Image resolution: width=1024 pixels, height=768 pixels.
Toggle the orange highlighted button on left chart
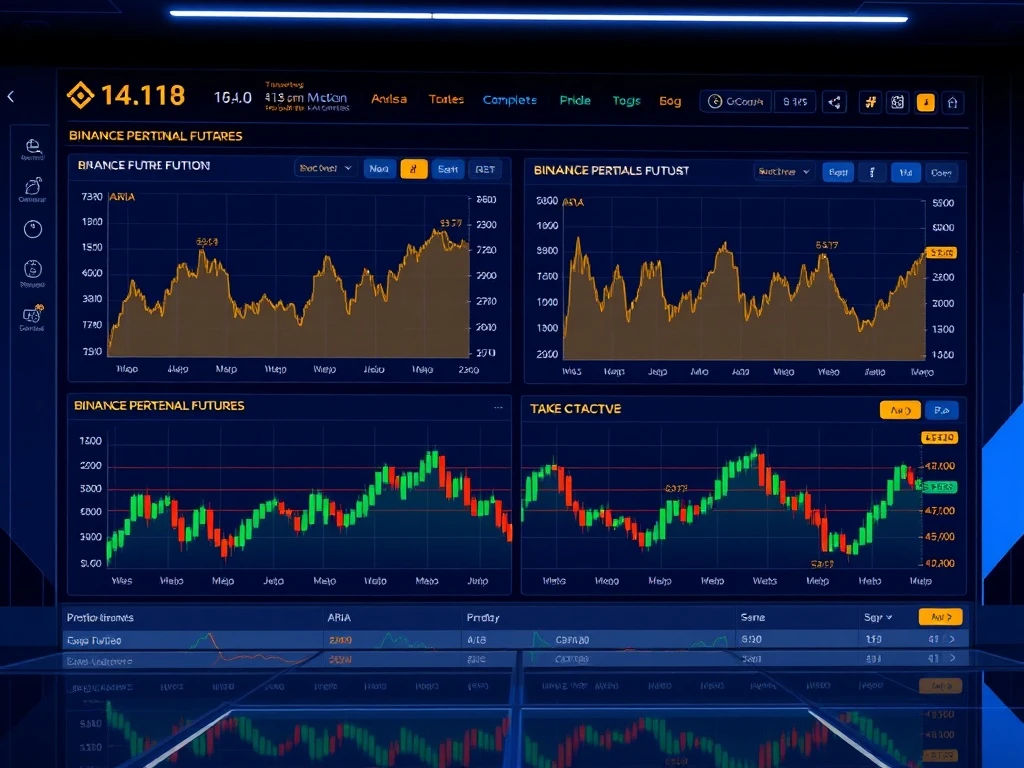tap(413, 169)
